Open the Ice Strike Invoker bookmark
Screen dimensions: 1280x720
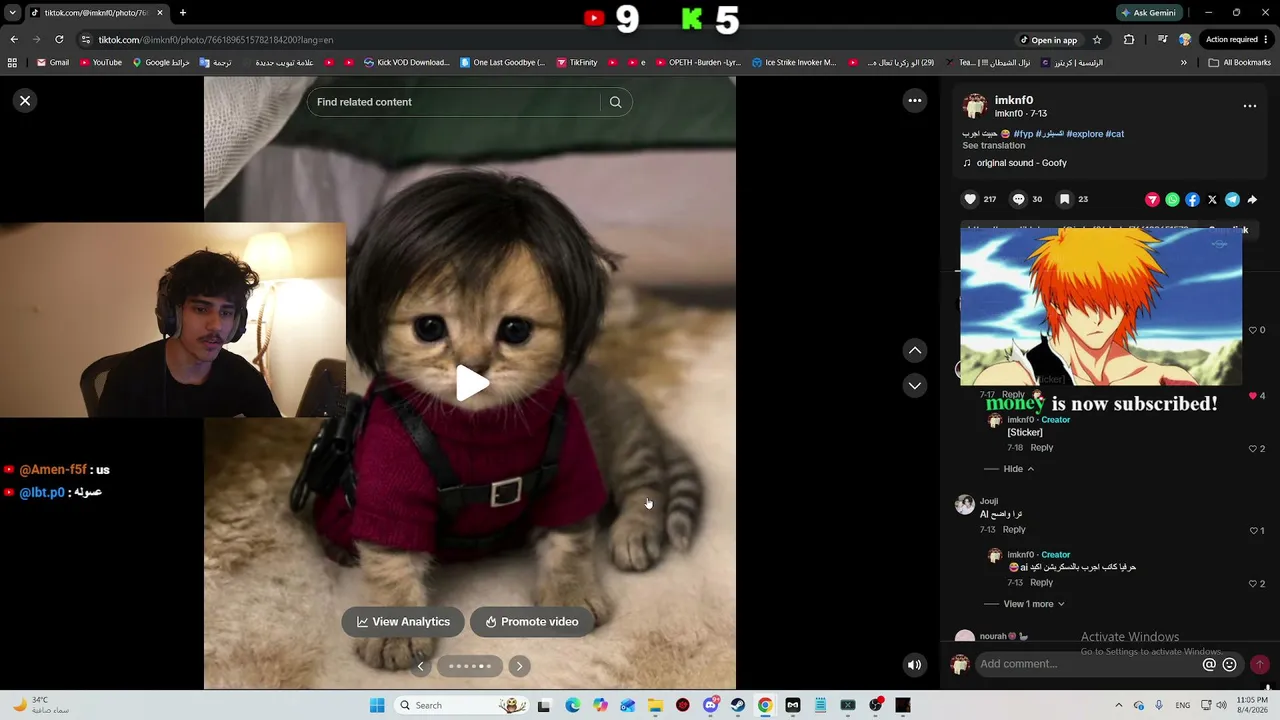[x=793, y=62]
